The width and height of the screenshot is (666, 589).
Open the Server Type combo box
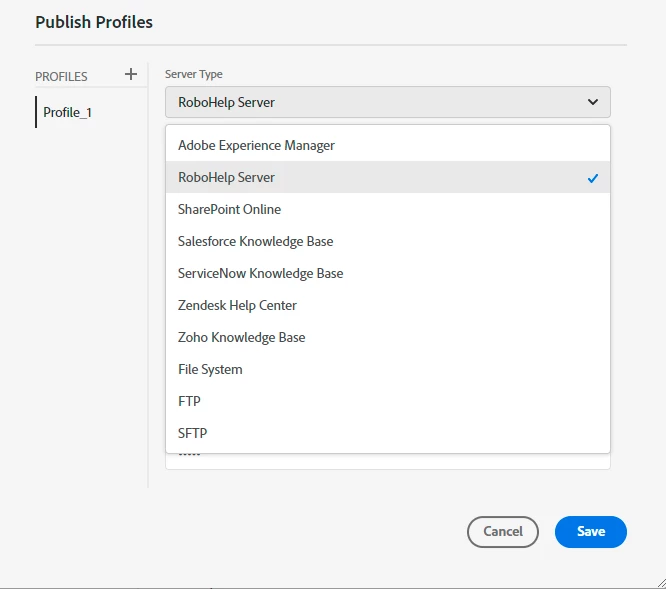pos(387,102)
